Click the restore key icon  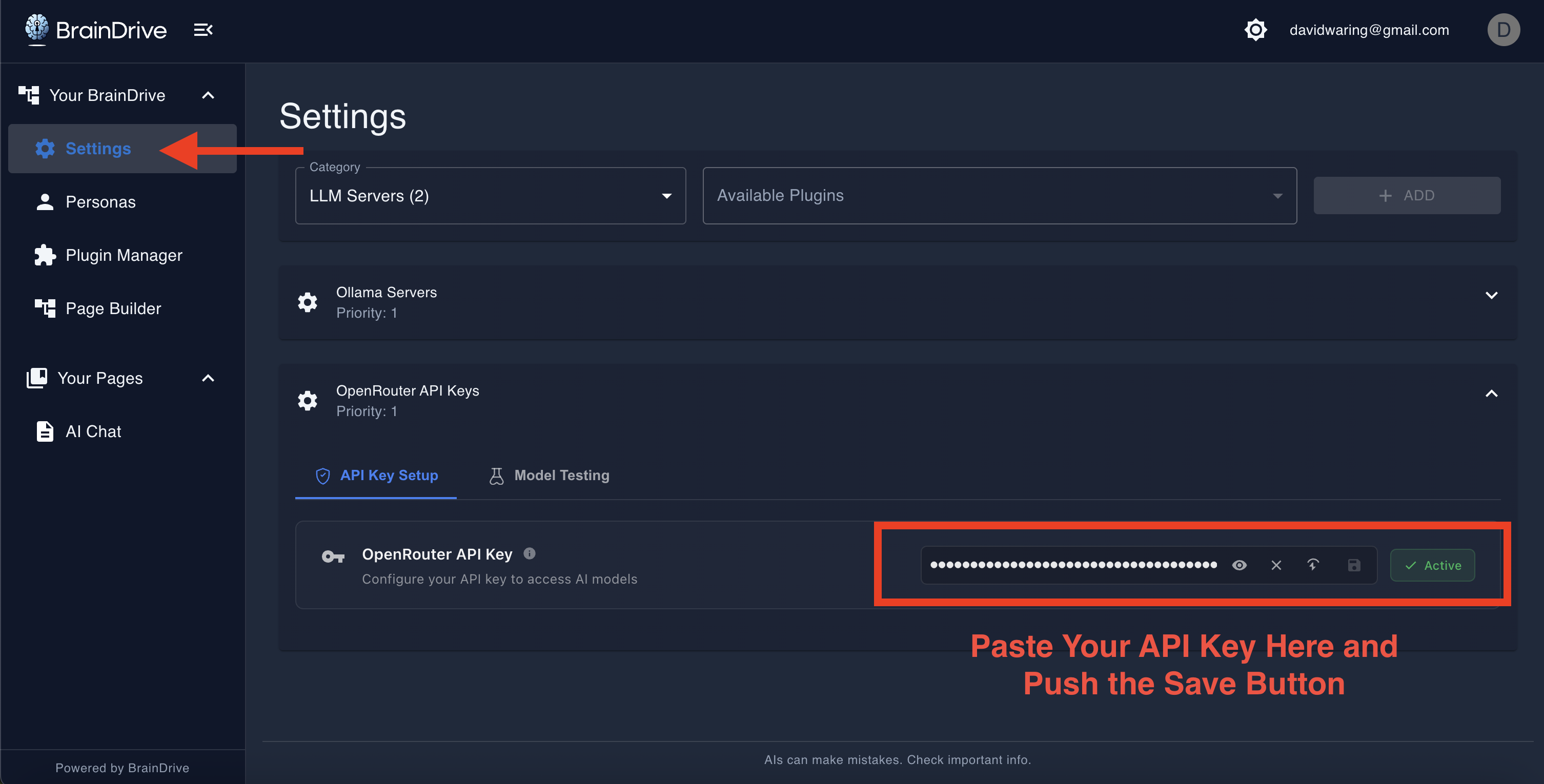coord(1313,565)
